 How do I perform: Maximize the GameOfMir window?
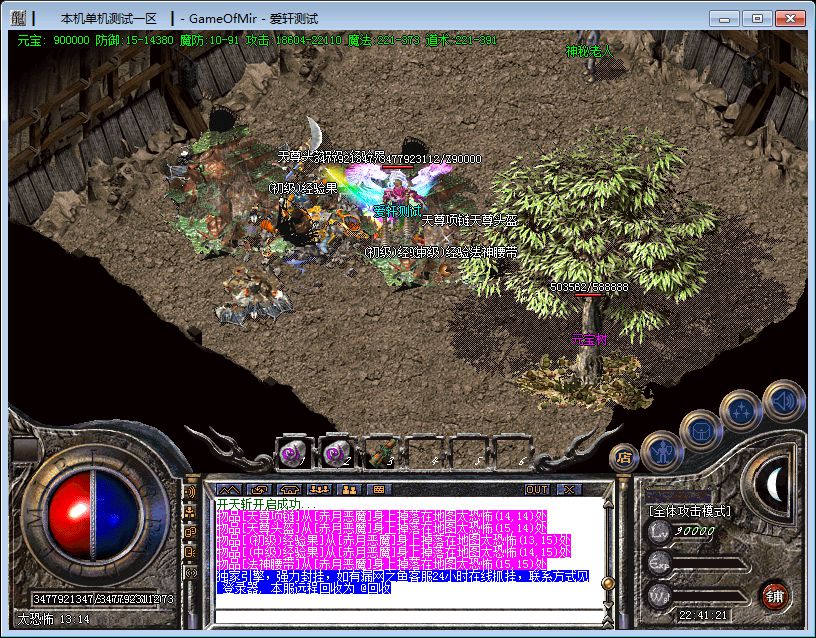(757, 19)
